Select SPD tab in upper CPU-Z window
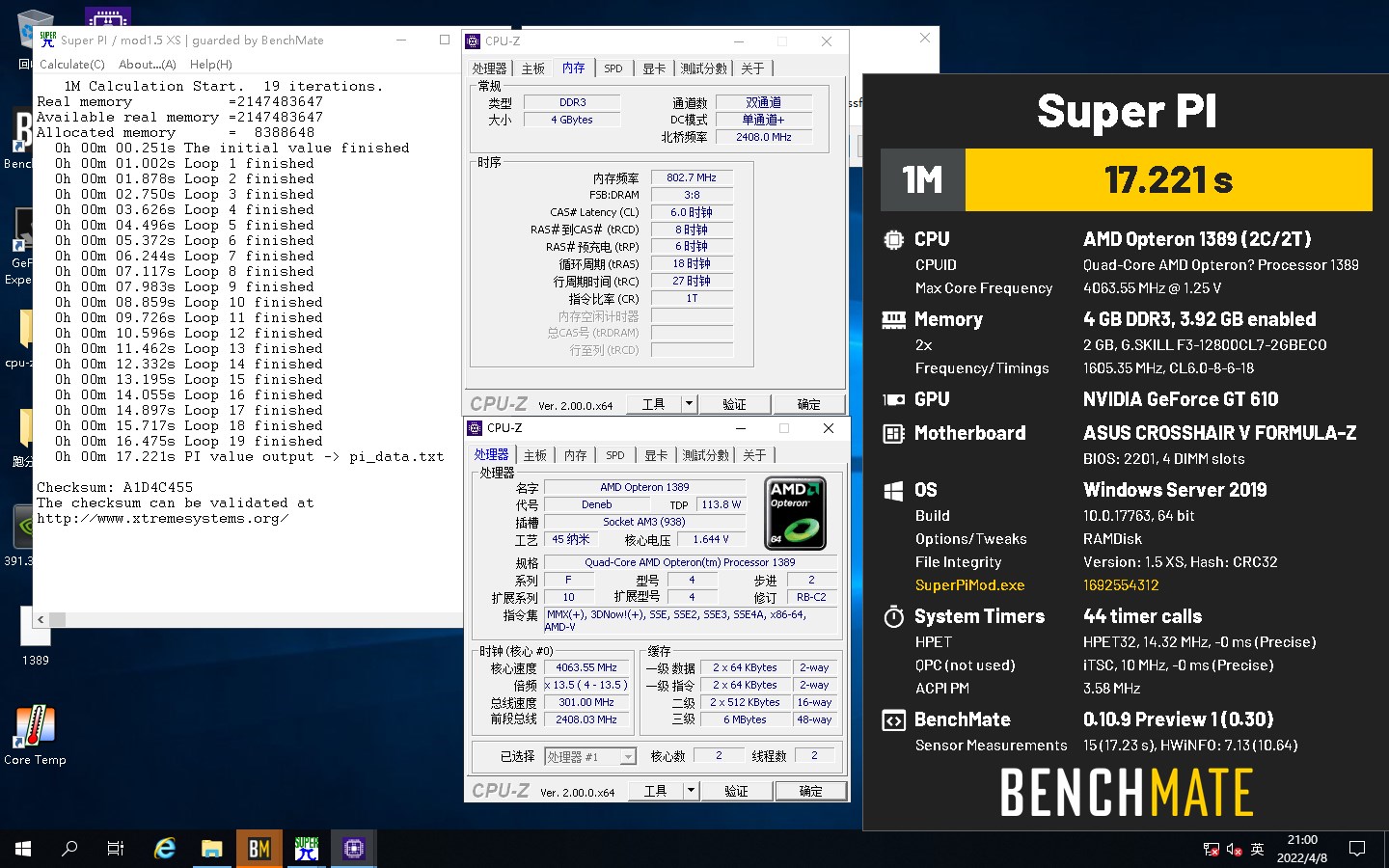Viewport: 1389px width, 868px height. pyautogui.click(x=613, y=68)
